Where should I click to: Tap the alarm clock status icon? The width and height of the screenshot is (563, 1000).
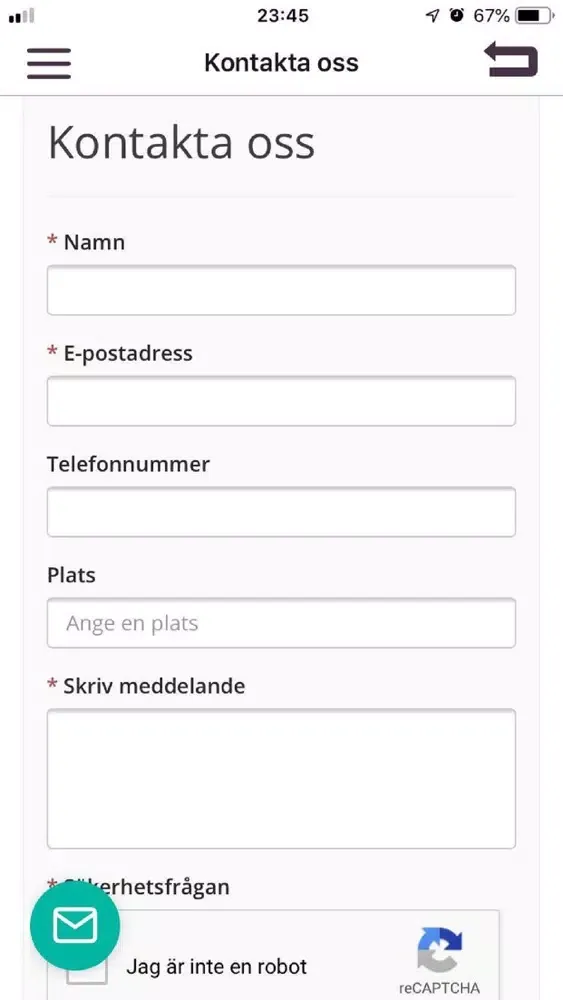click(x=457, y=15)
